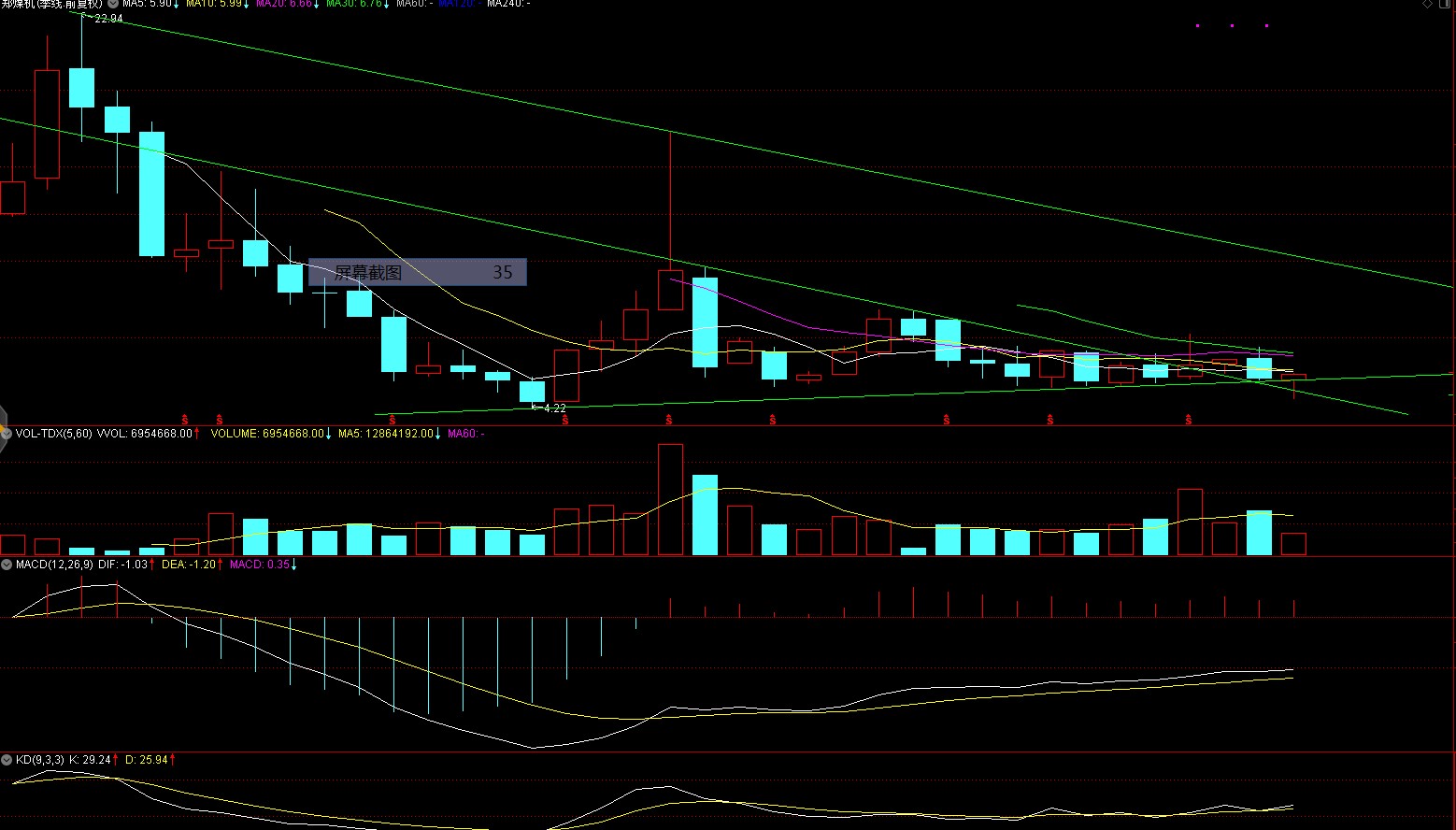
Task: Open the KD indicator dropdown arrow
Action: point(7,760)
